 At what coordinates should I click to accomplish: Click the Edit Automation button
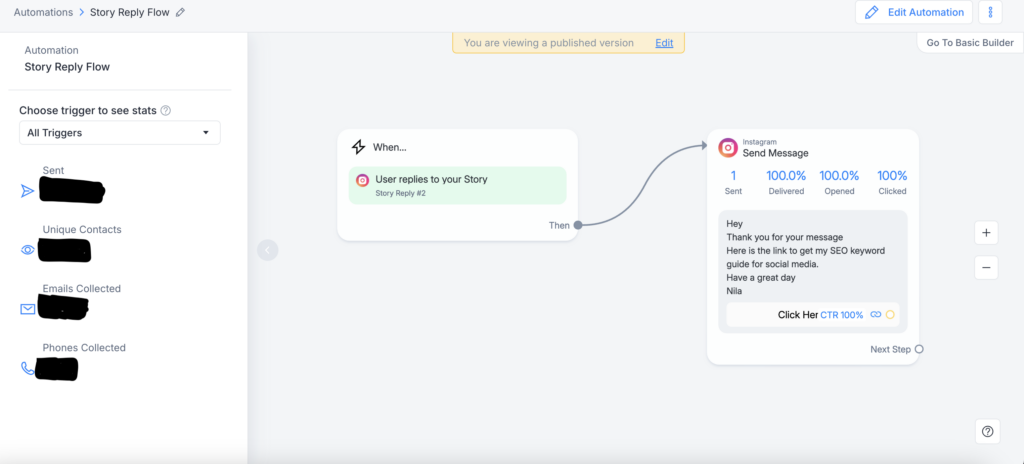tap(914, 12)
